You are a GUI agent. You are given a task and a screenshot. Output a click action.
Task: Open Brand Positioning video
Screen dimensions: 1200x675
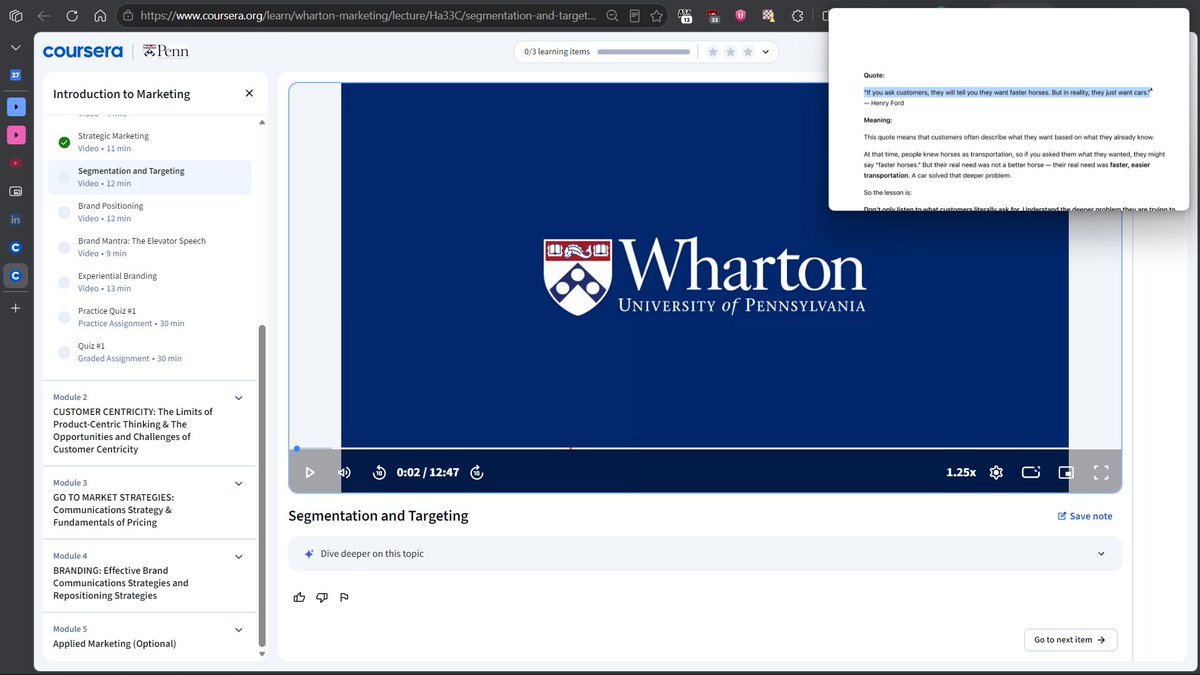[150, 212]
